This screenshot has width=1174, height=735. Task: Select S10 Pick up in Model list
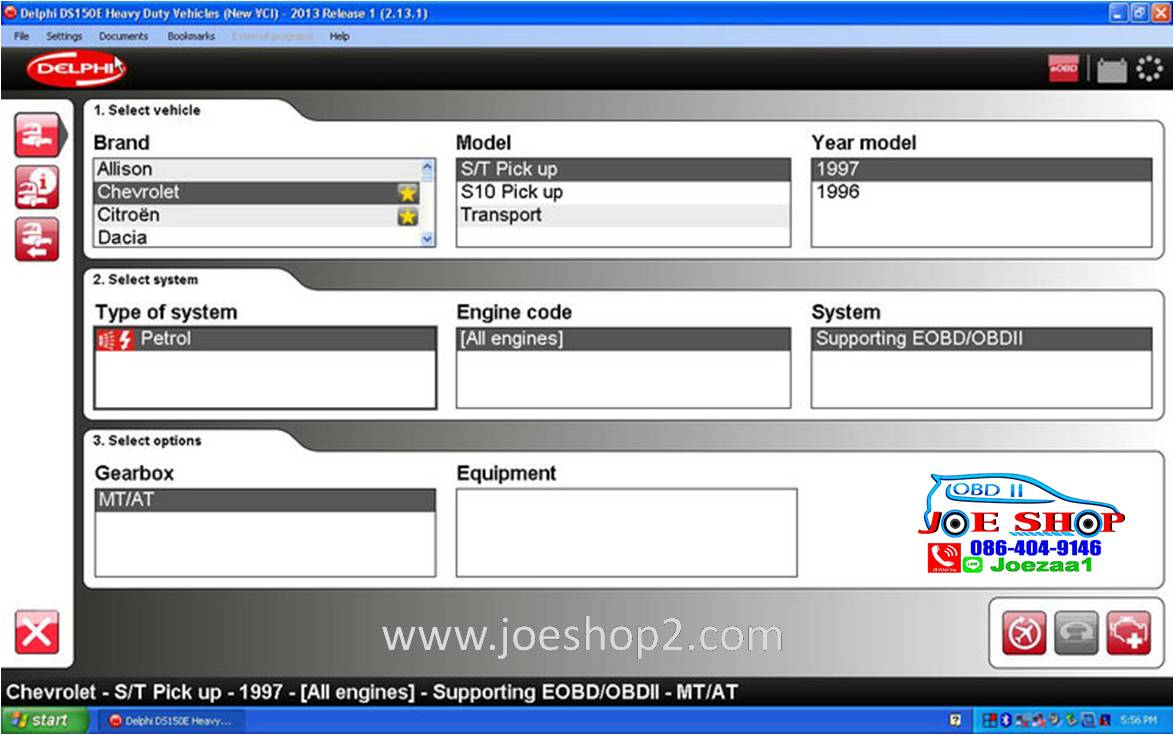(x=512, y=192)
